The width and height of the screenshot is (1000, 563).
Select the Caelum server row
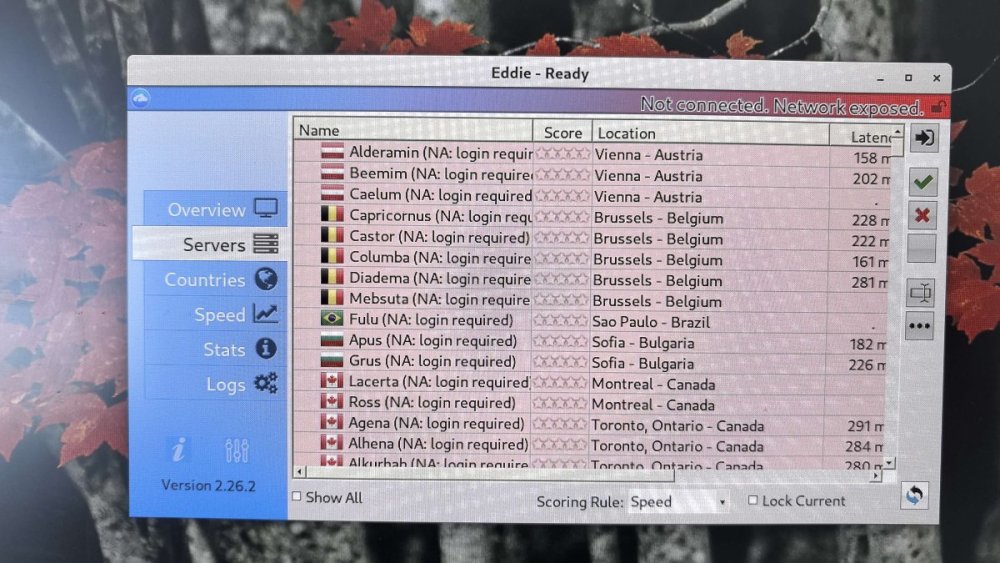pos(591,196)
